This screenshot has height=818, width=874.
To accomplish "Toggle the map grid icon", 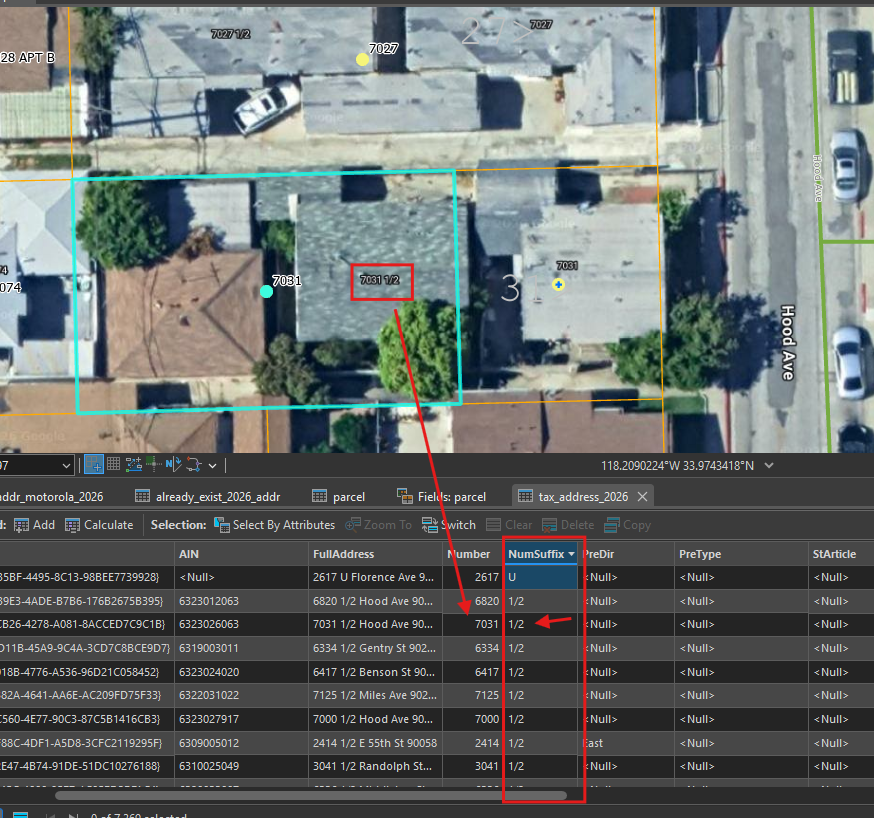I will [x=114, y=464].
